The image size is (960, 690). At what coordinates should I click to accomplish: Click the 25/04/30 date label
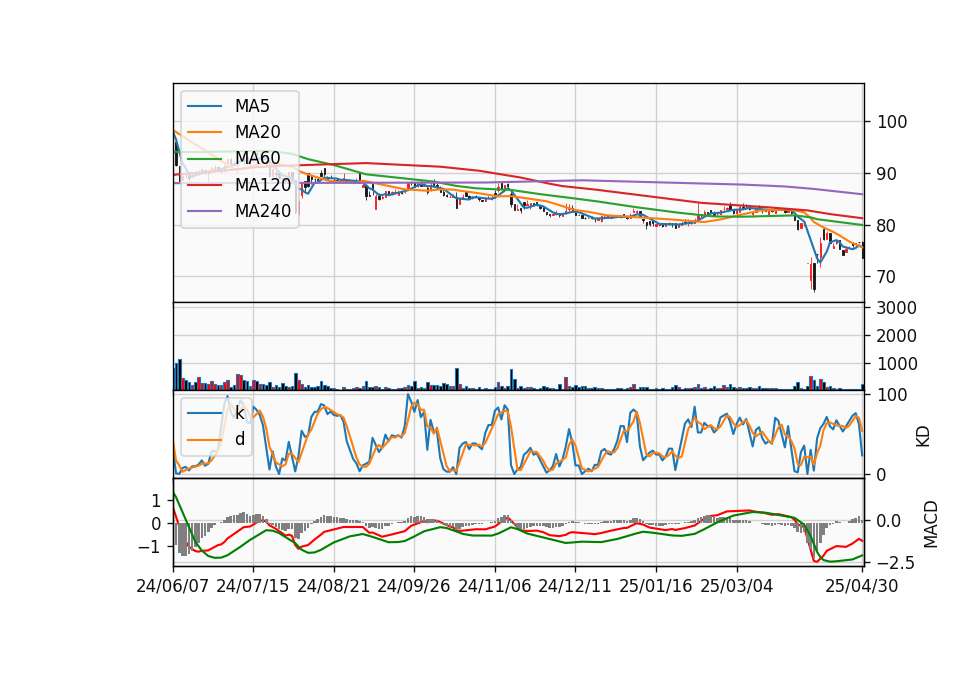(x=862, y=587)
